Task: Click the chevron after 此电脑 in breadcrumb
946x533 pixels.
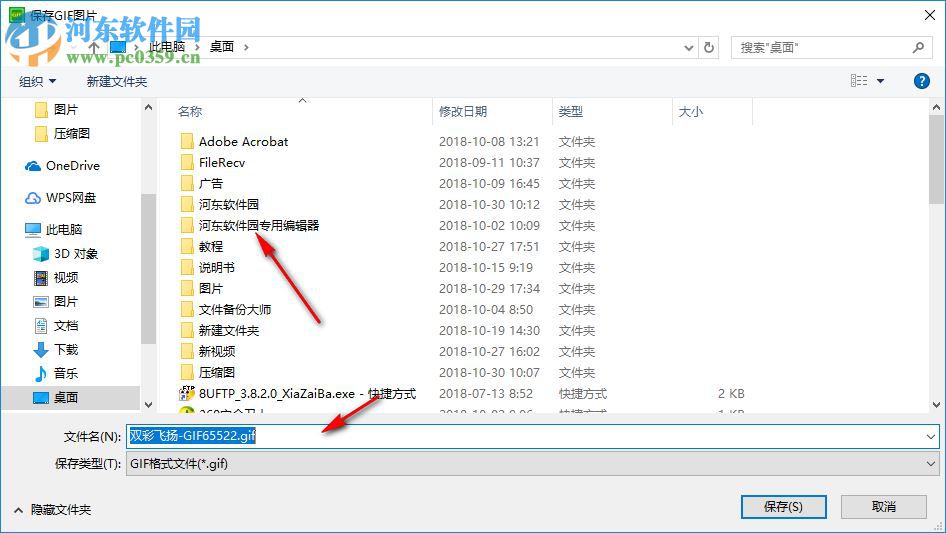Action: coord(198,47)
